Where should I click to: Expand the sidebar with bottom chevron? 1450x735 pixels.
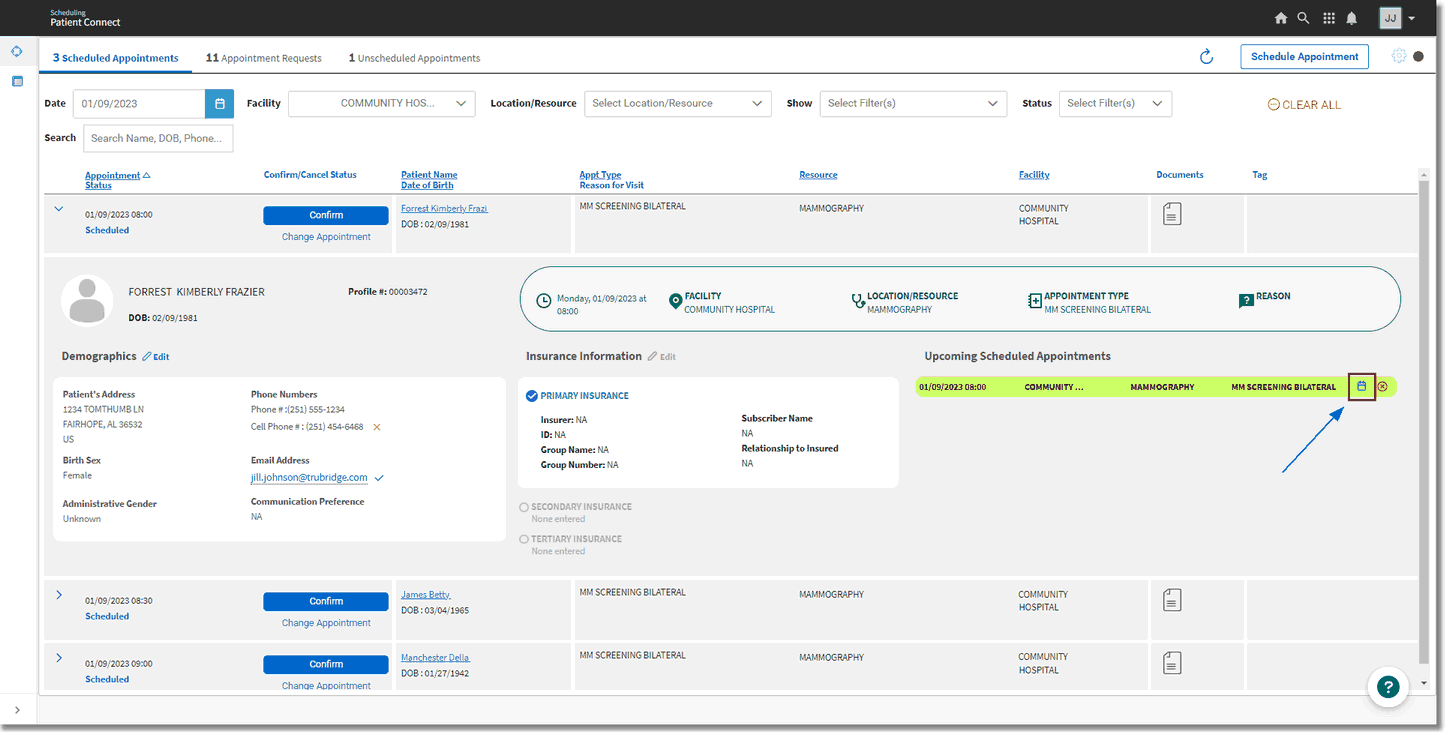[17, 710]
